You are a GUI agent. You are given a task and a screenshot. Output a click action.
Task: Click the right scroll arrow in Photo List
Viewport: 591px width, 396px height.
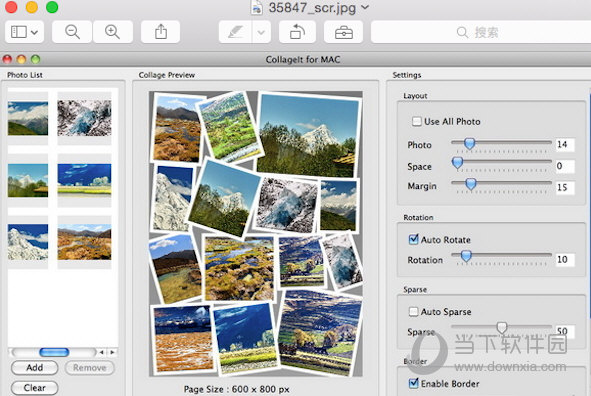coord(112,352)
